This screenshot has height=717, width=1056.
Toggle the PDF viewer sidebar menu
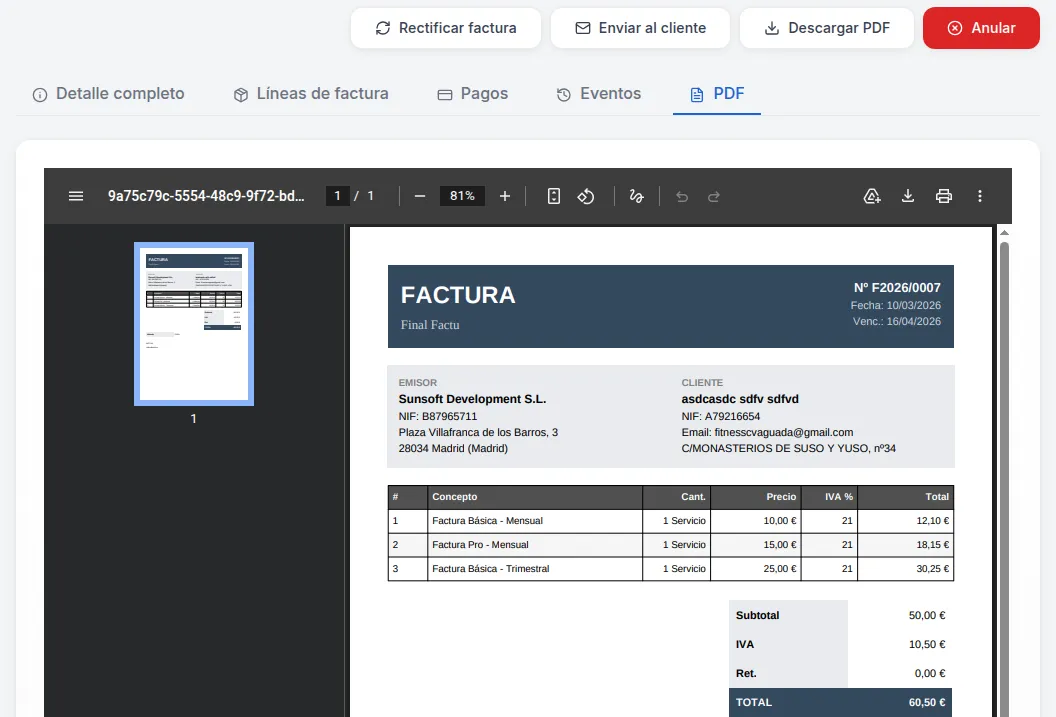[76, 196]
